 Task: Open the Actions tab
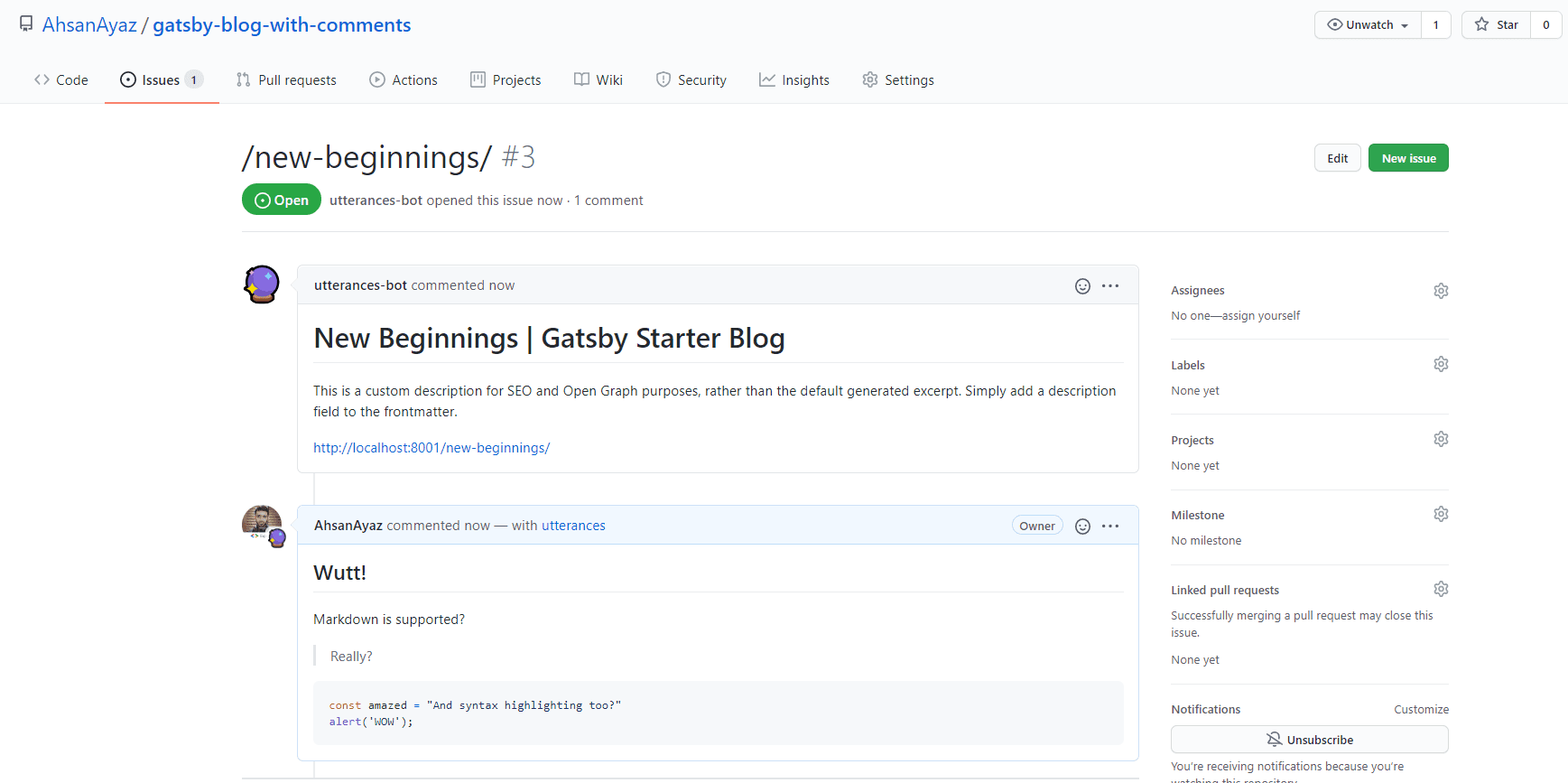(x=404, y=80)
